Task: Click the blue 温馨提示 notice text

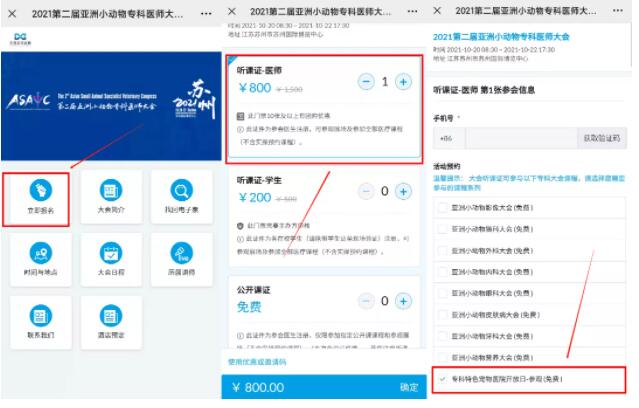Action: (529, 183)
